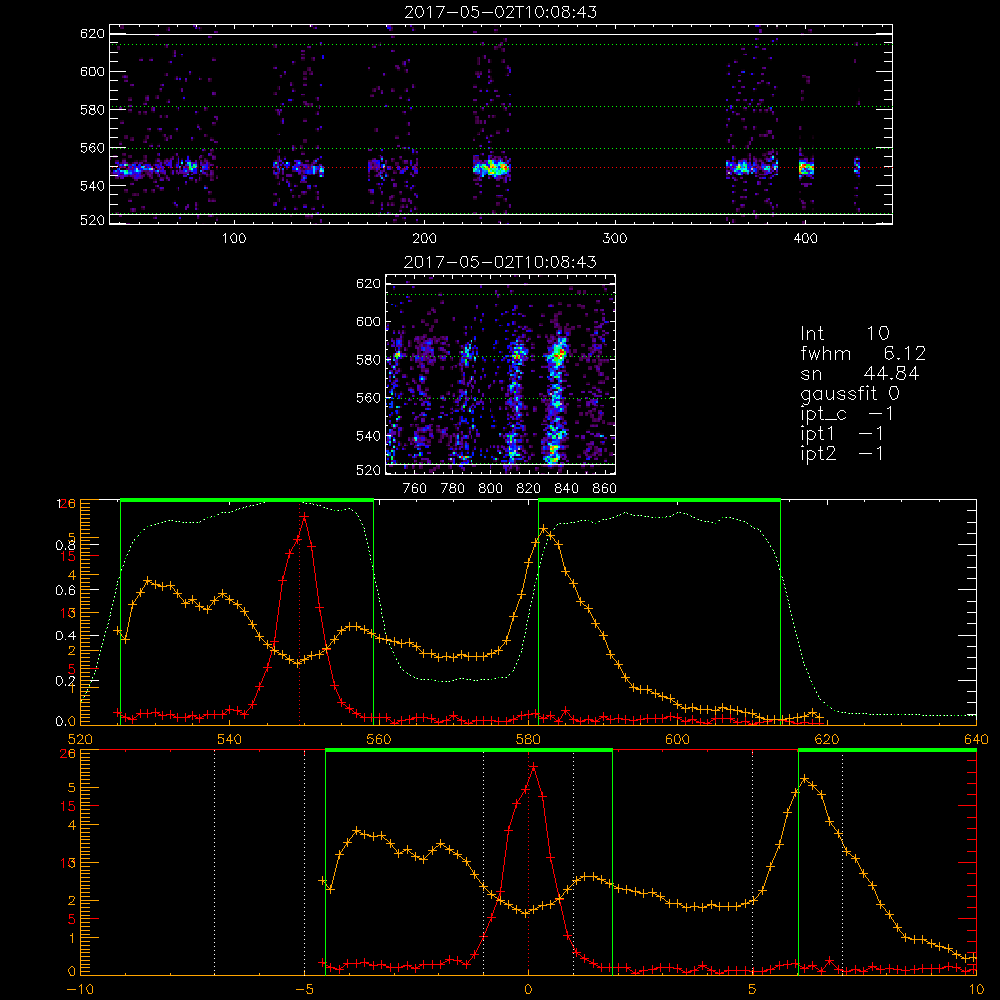The image size is (1000, 1000).
Task: Click x-axis label 580 on upper line plot
Action: (528, 739)
